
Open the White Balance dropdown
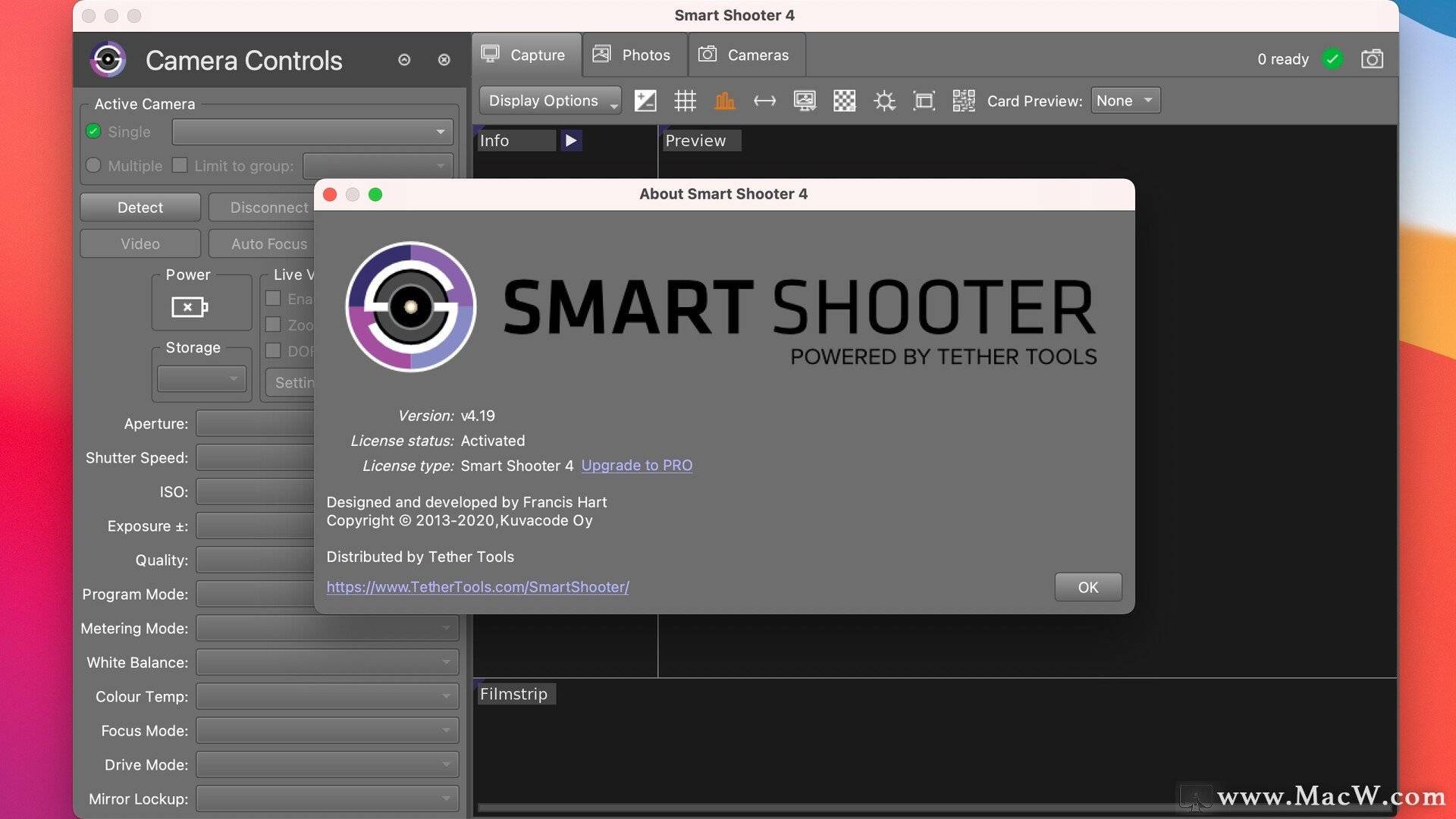327,662
